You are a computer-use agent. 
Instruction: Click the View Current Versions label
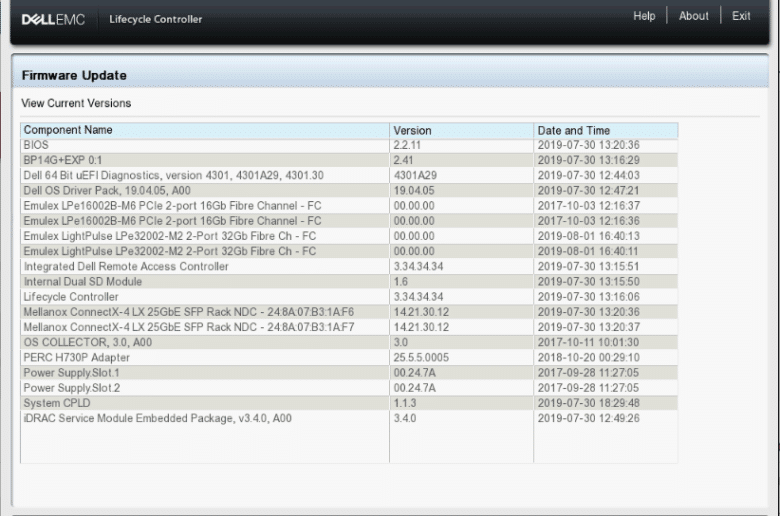(x=76, y=103)
